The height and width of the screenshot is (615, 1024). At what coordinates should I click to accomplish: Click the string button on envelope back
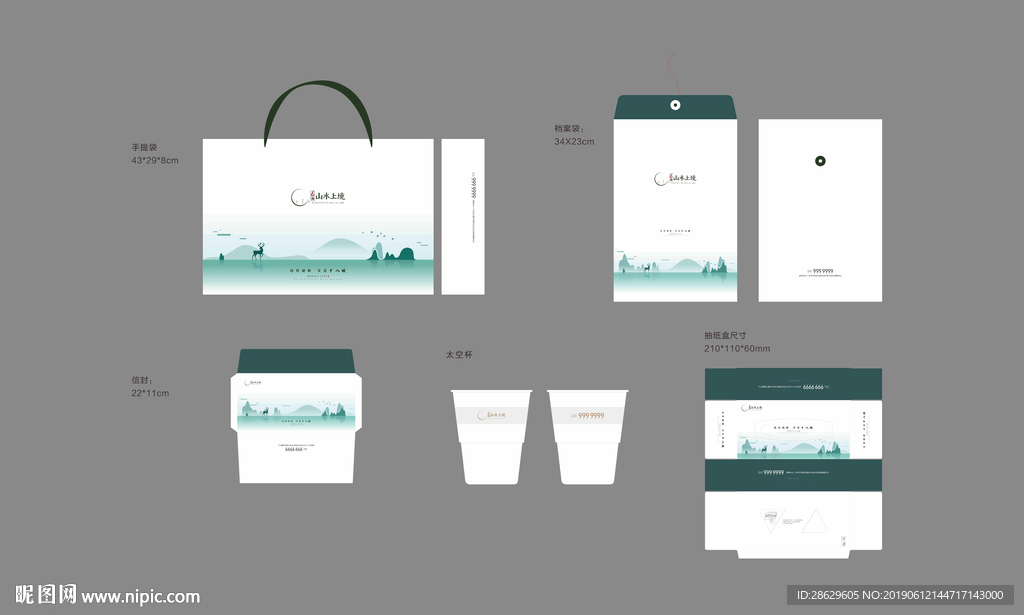[x=820, y=161]
